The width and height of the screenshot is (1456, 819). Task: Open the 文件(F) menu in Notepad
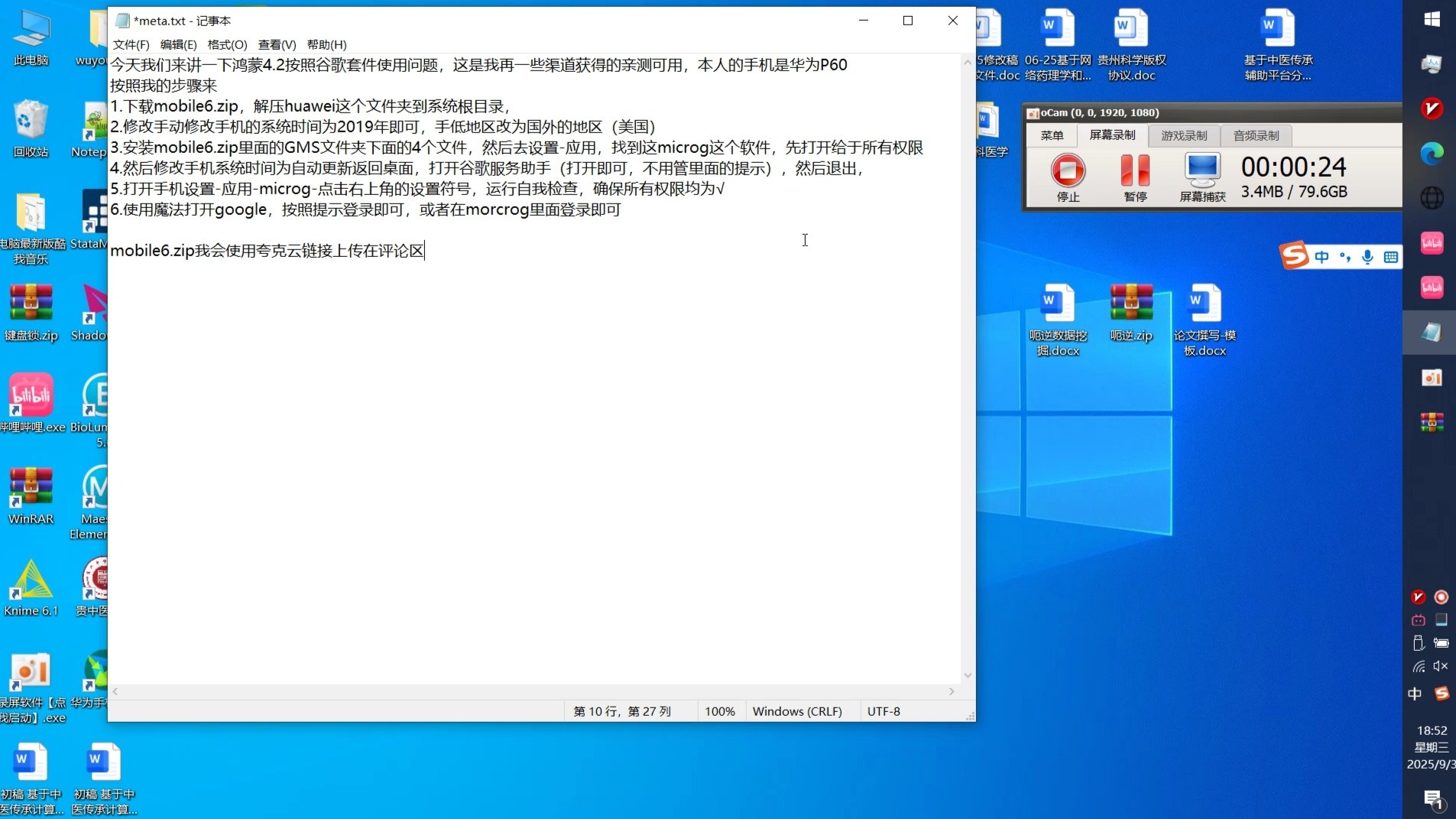point(131,44)
